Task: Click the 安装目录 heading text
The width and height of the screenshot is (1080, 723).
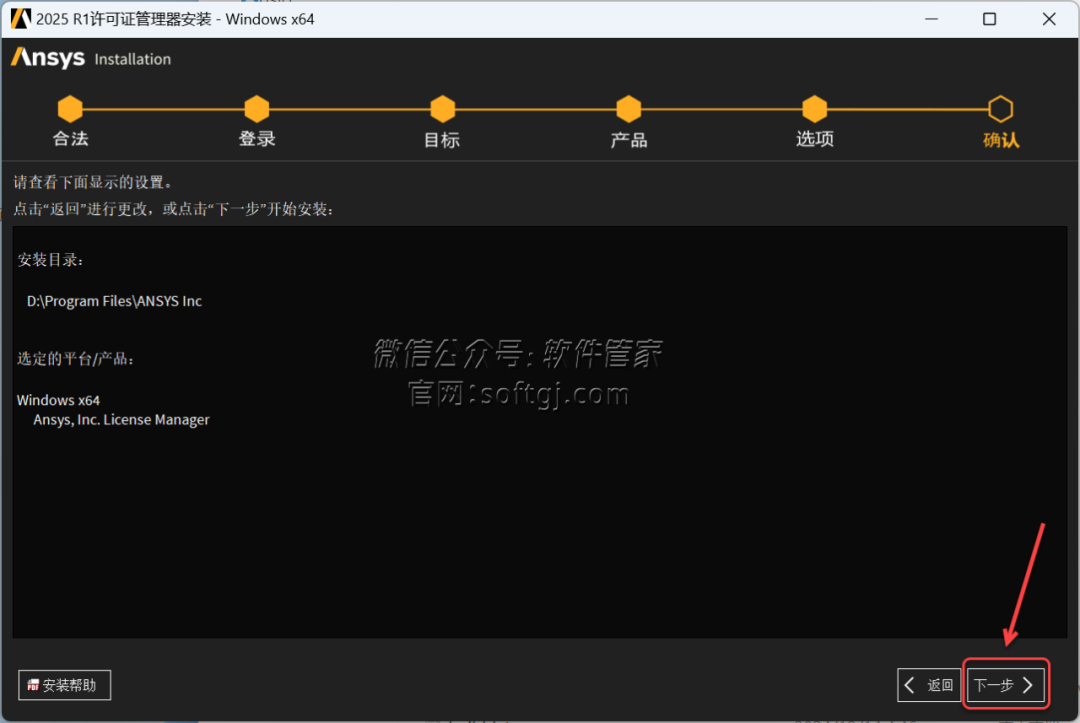Action: pos(50,260)
